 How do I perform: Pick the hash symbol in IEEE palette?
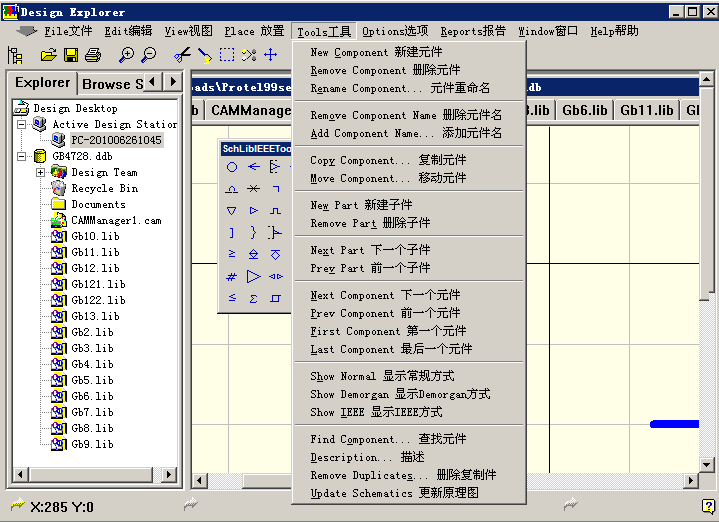(232, 277)
